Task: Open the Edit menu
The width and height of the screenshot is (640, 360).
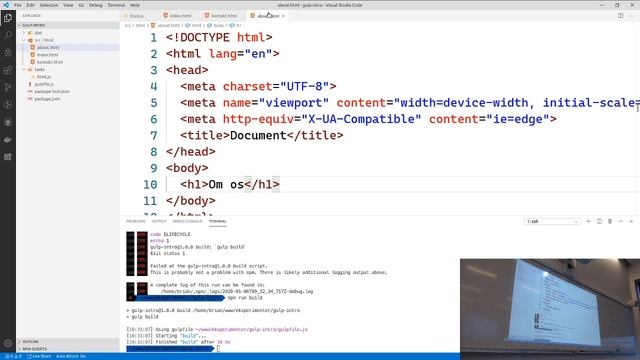Action: 31,5
